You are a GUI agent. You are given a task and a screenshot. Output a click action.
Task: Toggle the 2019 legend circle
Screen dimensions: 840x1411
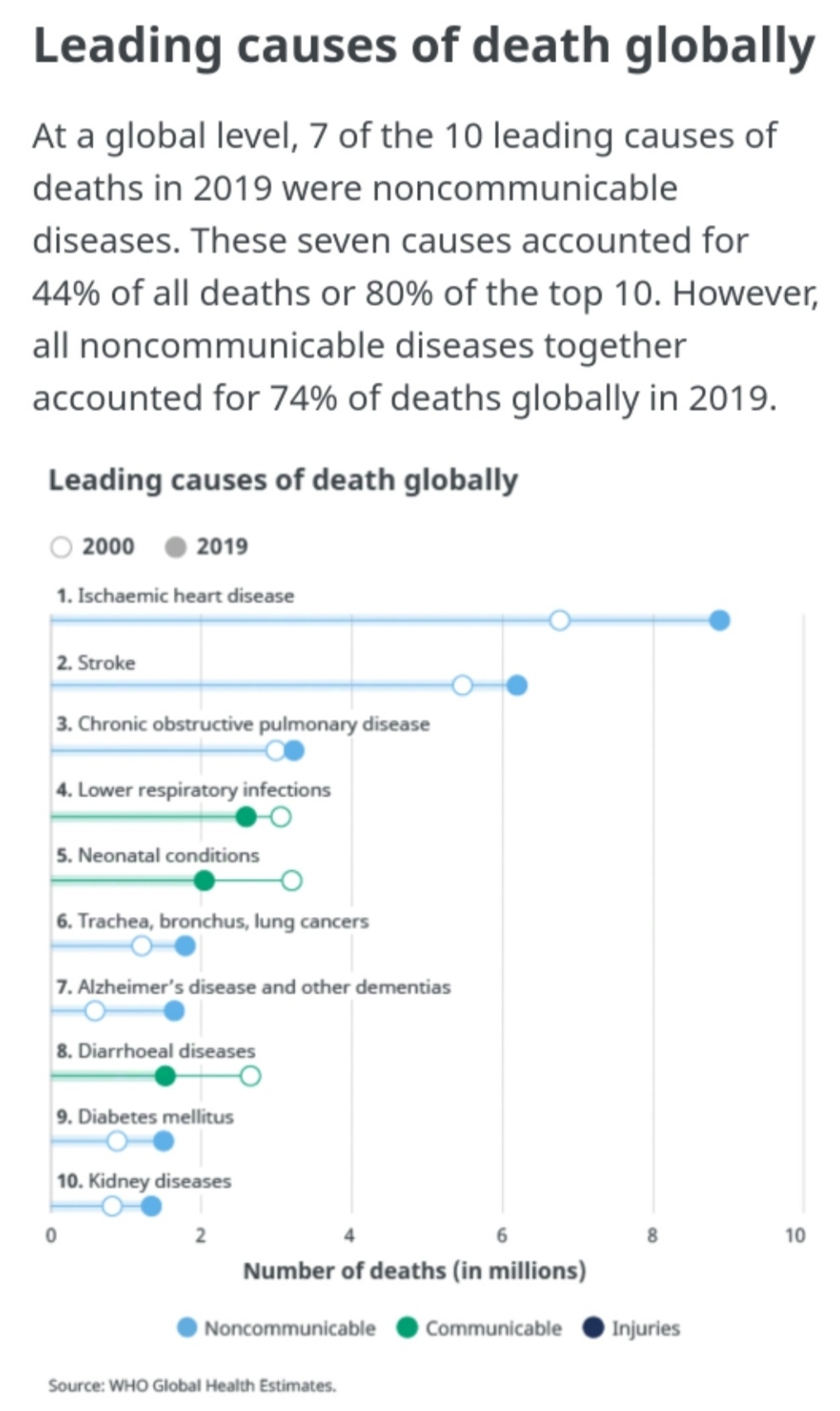pos(175,547)
